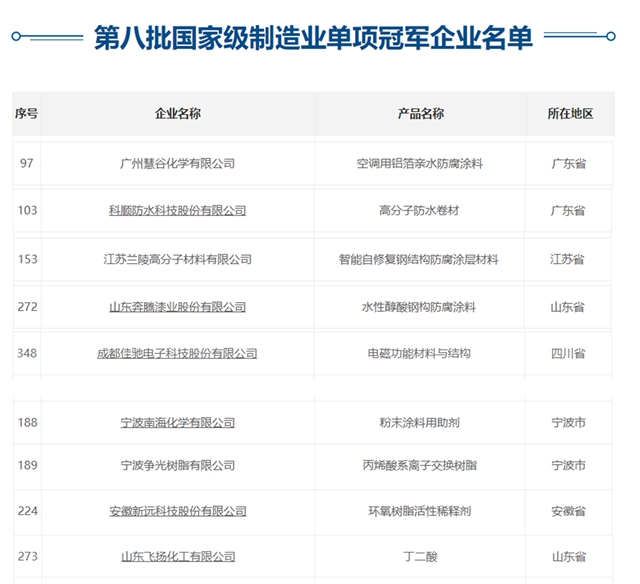Select region 广东省 in row 97
This screenshot has width=640, height=584.
point(569,164)
